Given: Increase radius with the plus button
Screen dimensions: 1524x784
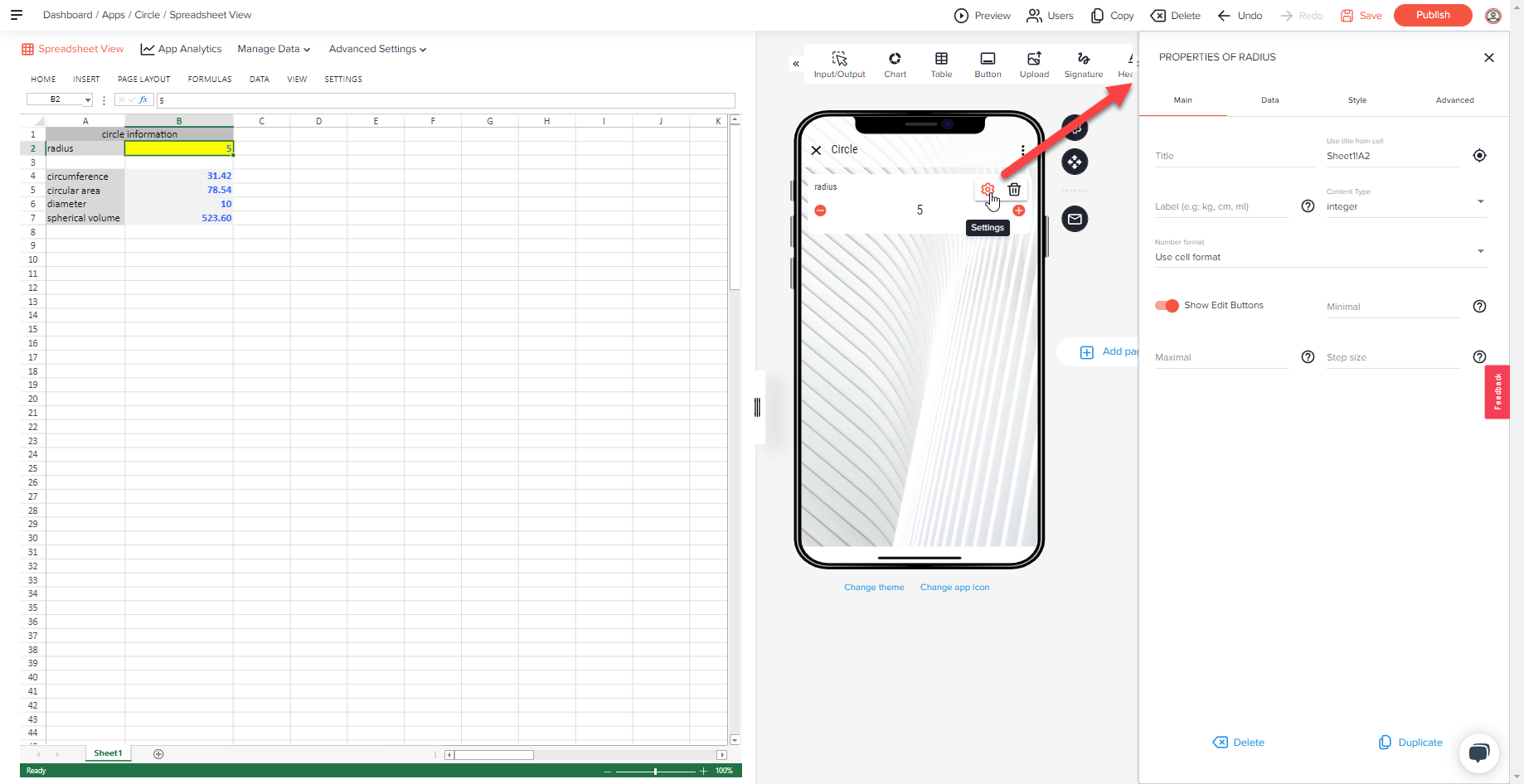Looking at the screenshot, I should pyautogui.click(x=1019, y=211).
